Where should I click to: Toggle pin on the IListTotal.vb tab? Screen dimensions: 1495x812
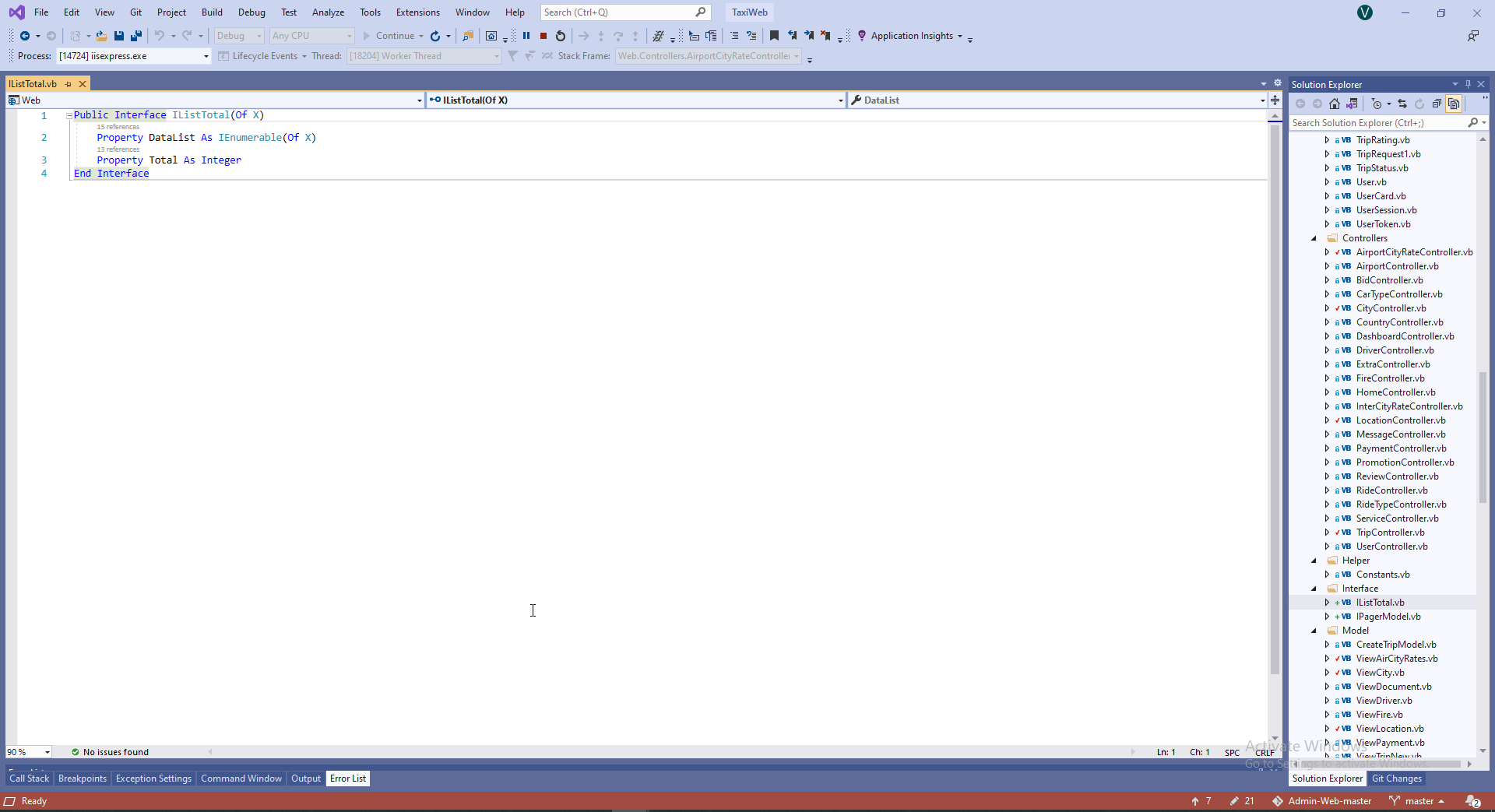click(x=69, y=84)
